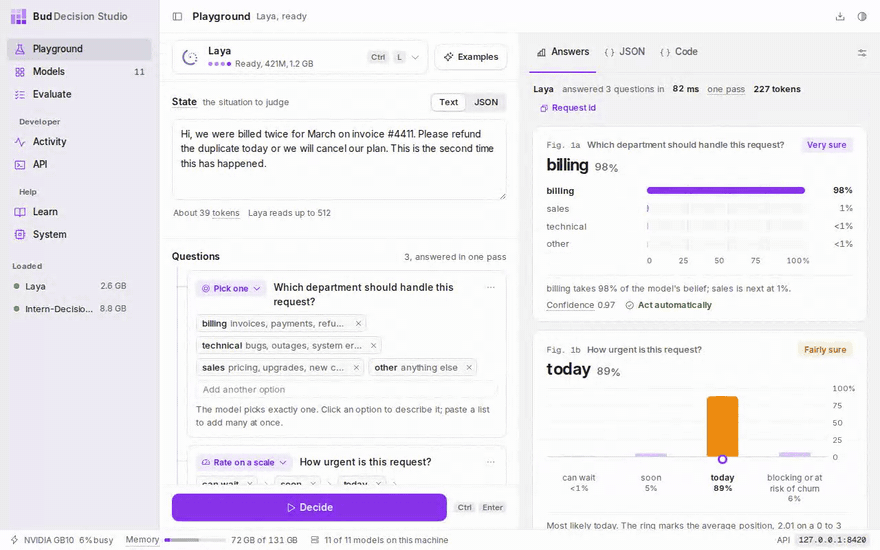
Task: Remove the sales option with its x
Action: [x=356, y=368]
